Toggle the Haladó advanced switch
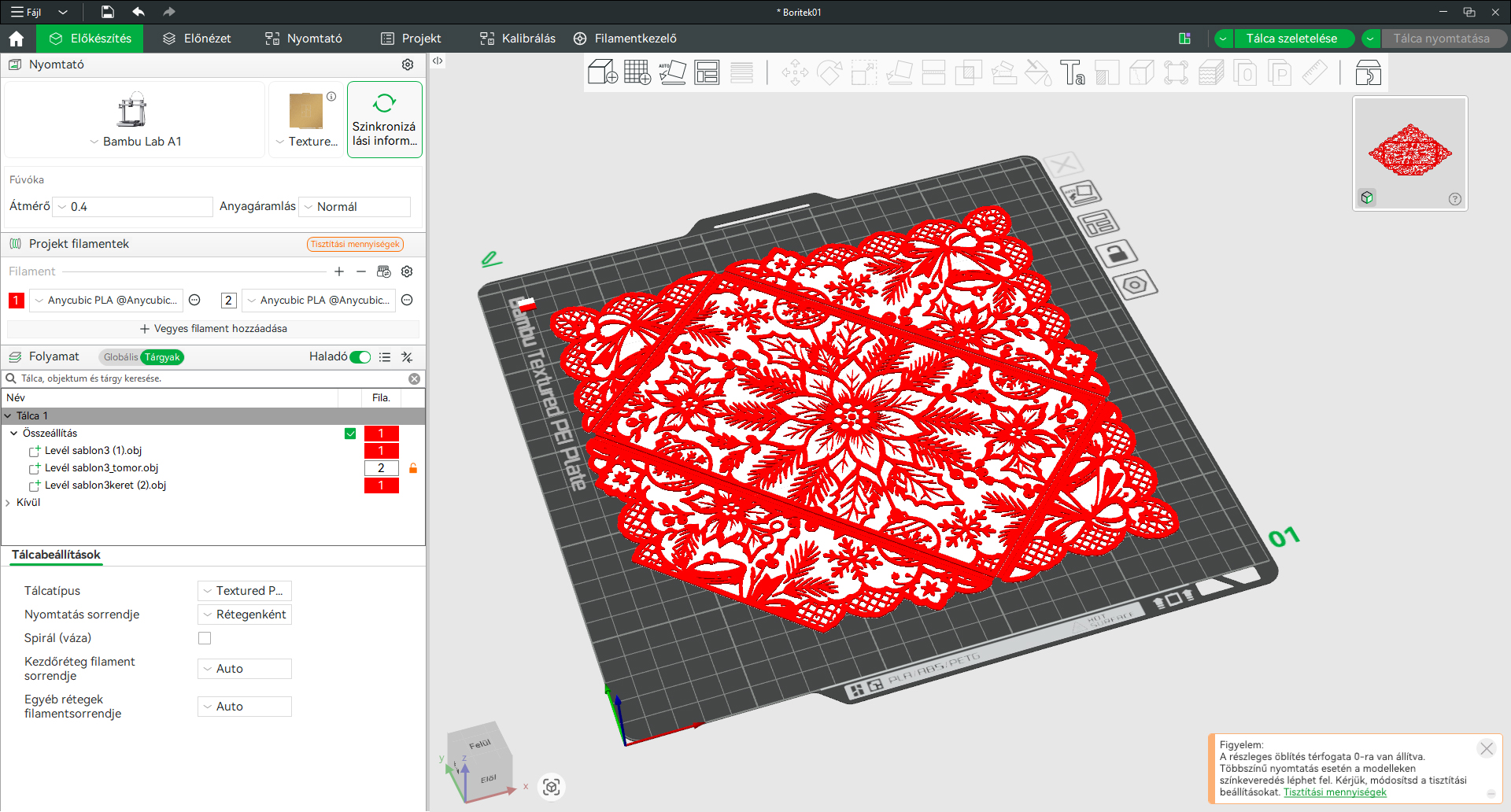The width and height of the screenshot is (1511, 812). pyautogui.click(x=360, y=357)
